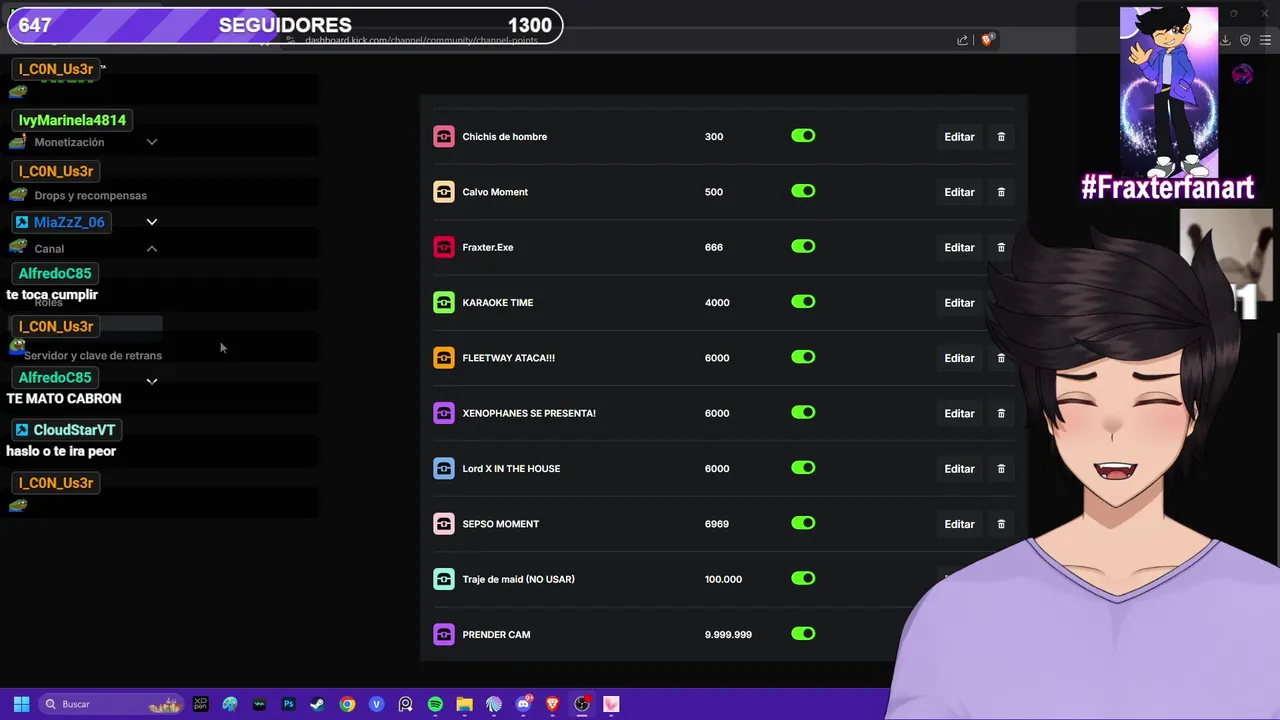Click the Calvo Moment reward icon

click(443, 192)
